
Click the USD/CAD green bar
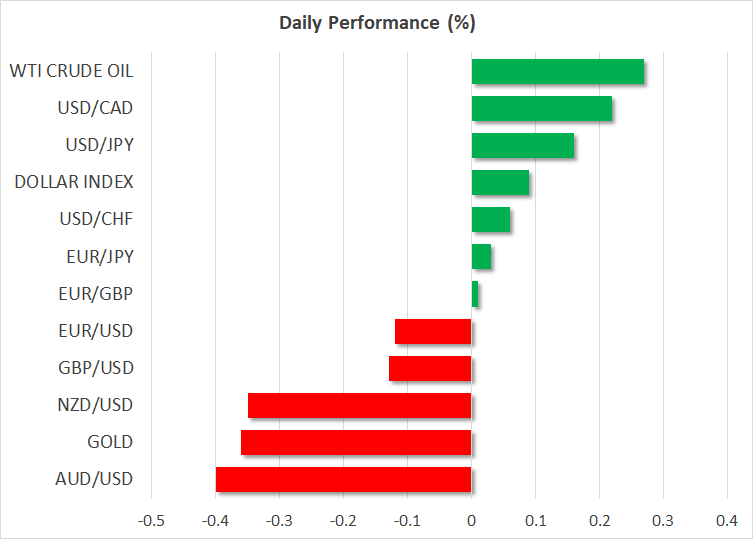(541, 108)
